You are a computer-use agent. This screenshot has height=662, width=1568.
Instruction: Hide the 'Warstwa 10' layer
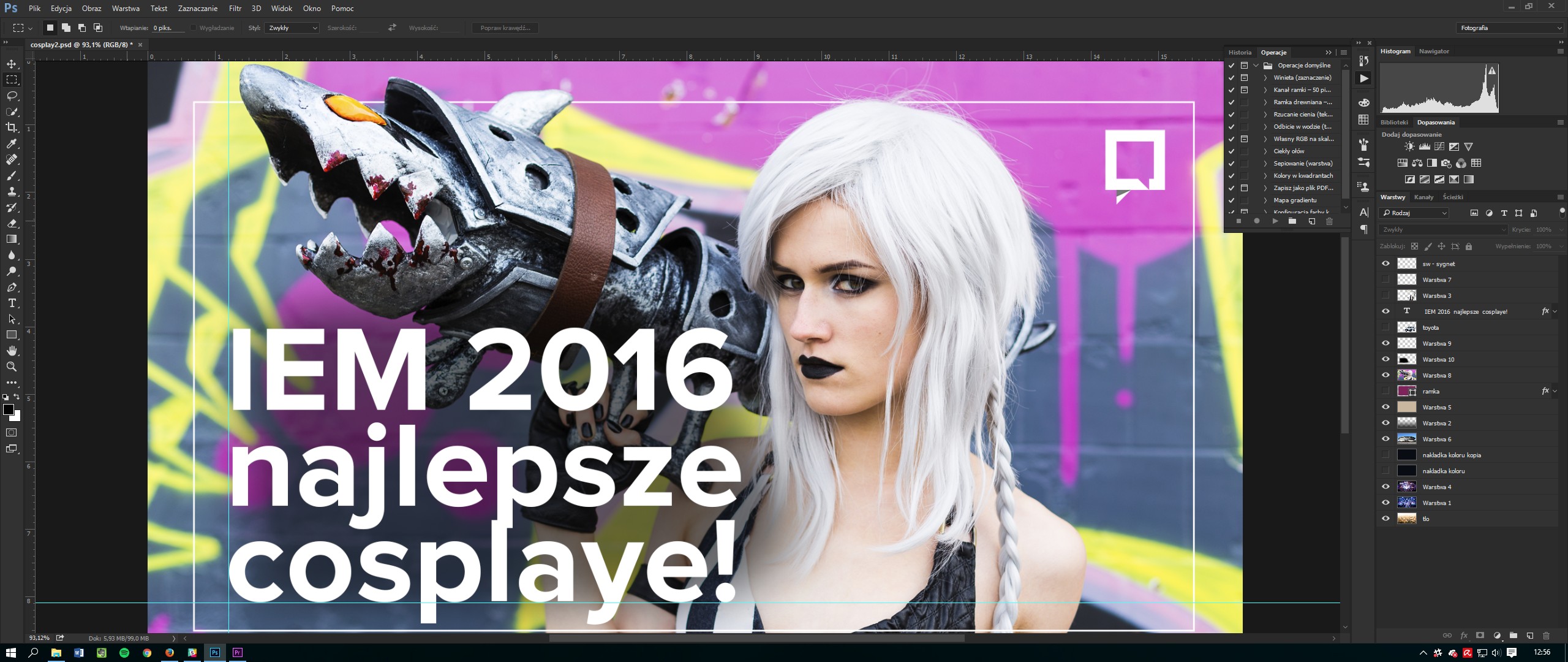[x=1385, y=359]
